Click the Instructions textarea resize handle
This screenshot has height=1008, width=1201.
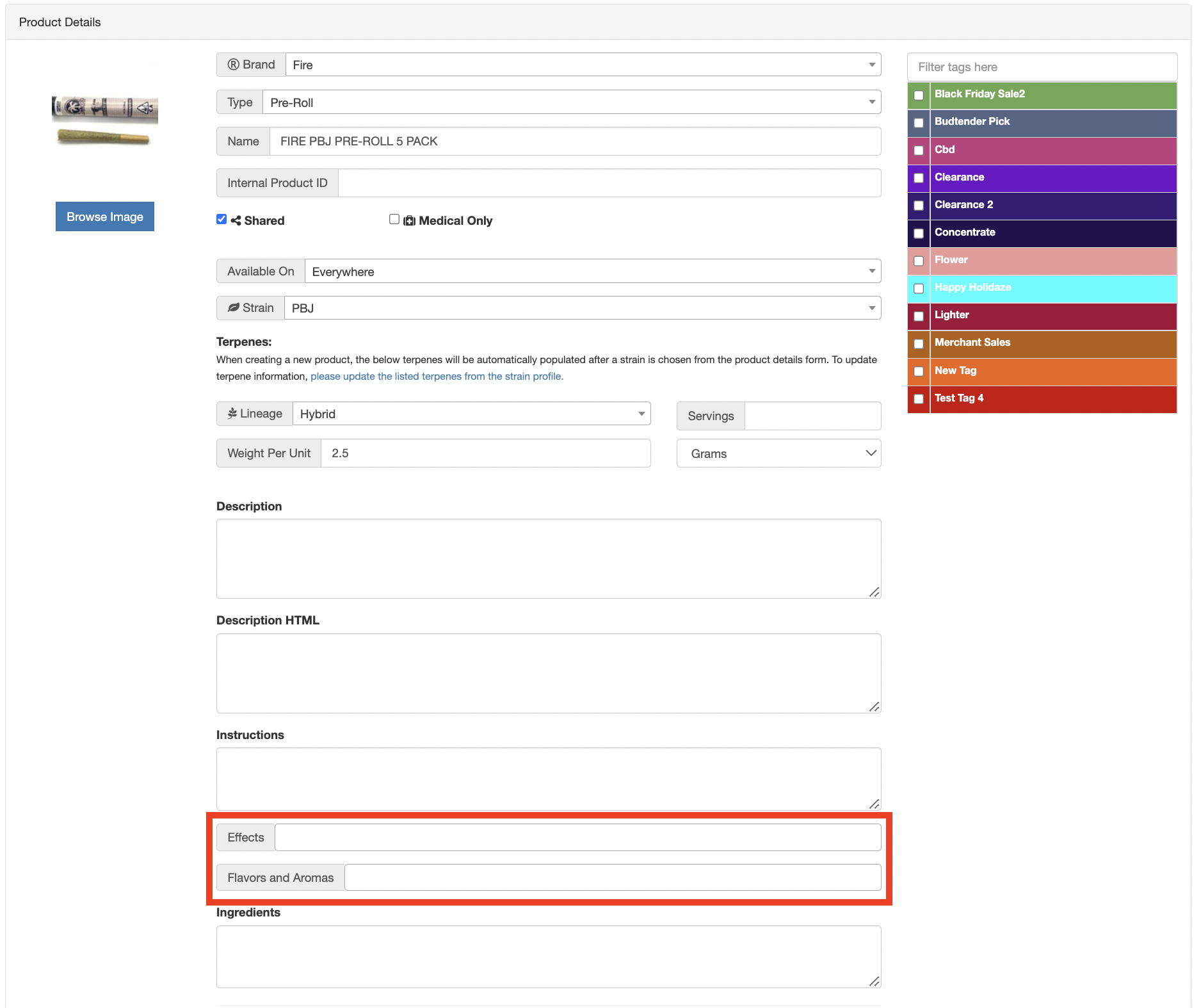pos(875,804)
